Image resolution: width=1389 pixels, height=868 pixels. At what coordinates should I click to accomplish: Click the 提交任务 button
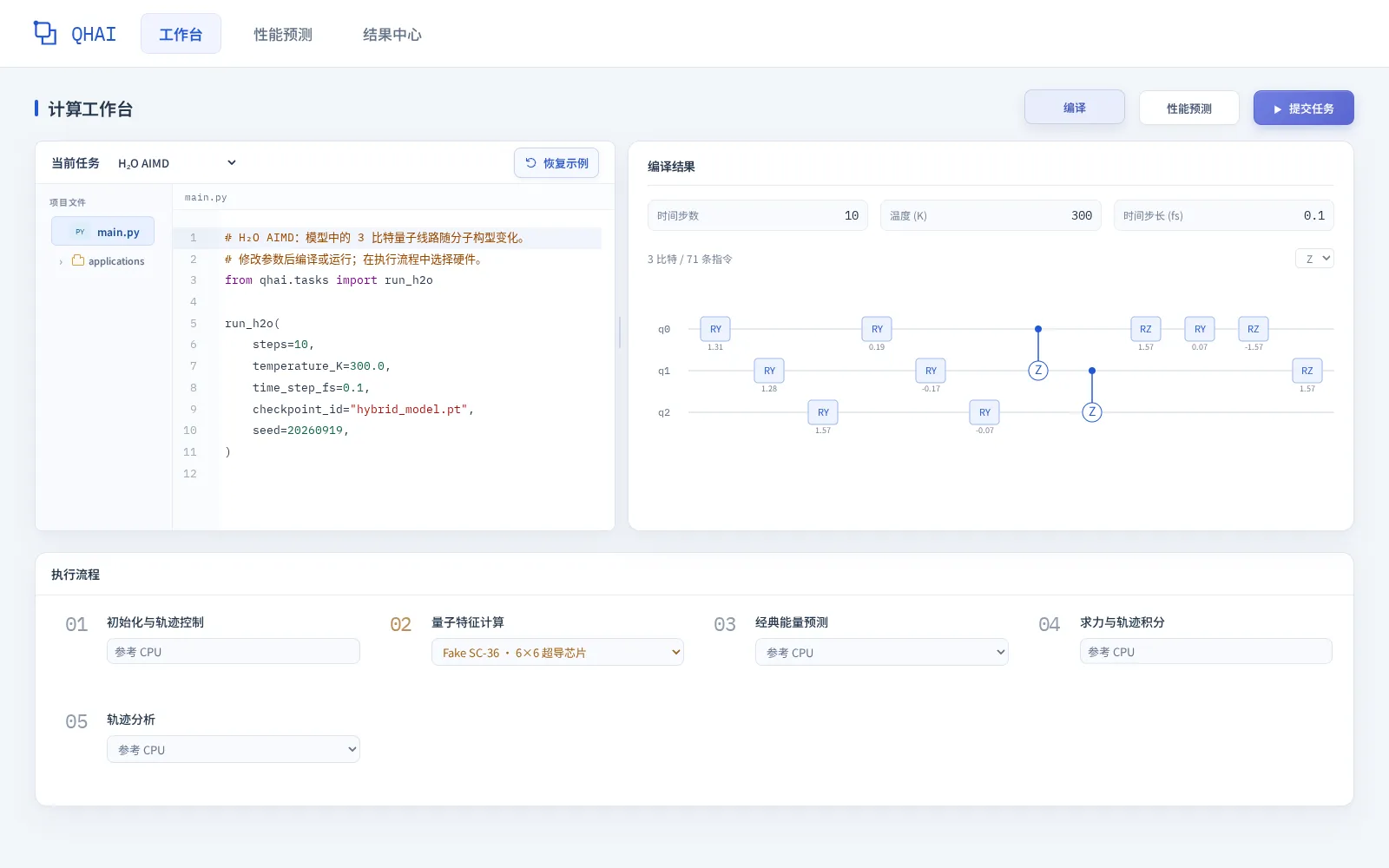pyautogui.click(x=1303, y=108)
